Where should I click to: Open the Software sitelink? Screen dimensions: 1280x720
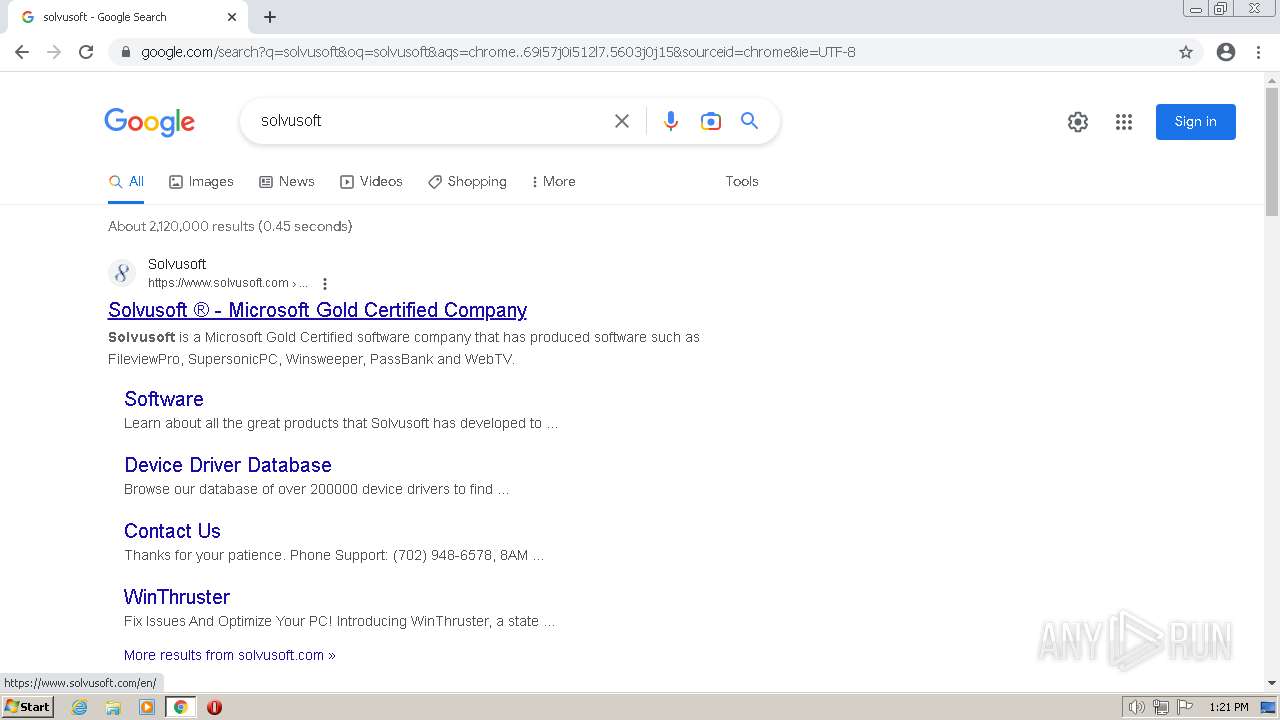pyautogui.click(x=164, y=399)
